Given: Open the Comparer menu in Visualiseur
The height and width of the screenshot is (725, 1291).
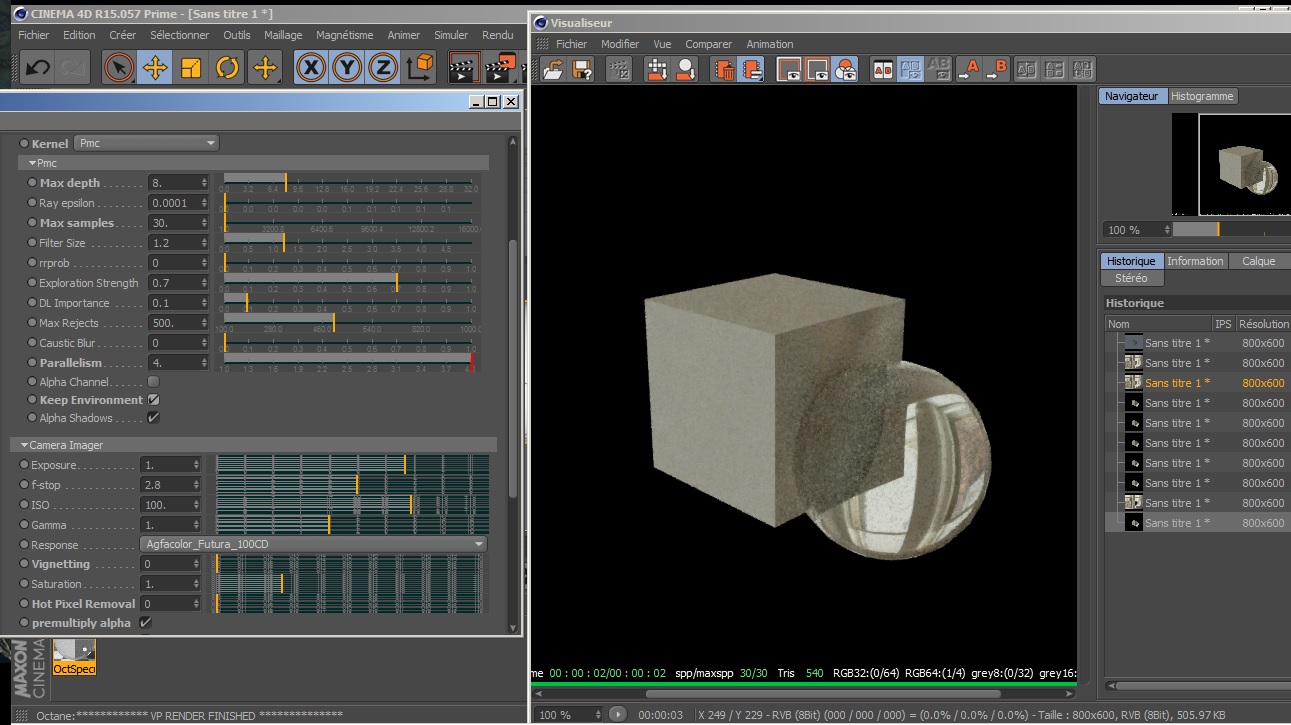Looking at the screenshot, I should [x=708, y=44].
